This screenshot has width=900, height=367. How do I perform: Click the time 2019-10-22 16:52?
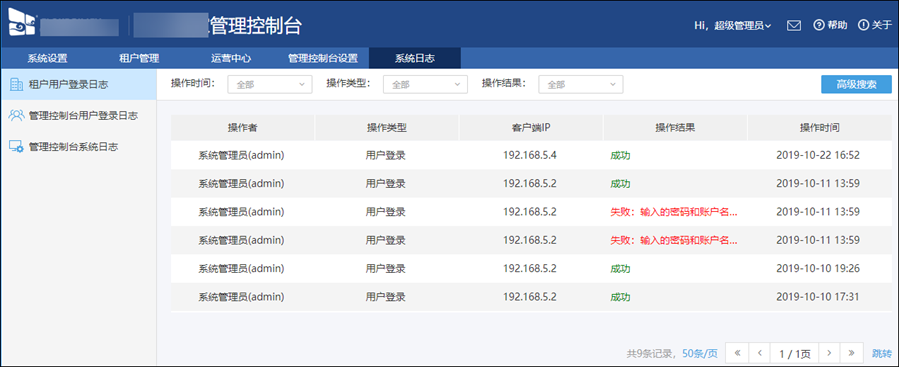(818, 155)
